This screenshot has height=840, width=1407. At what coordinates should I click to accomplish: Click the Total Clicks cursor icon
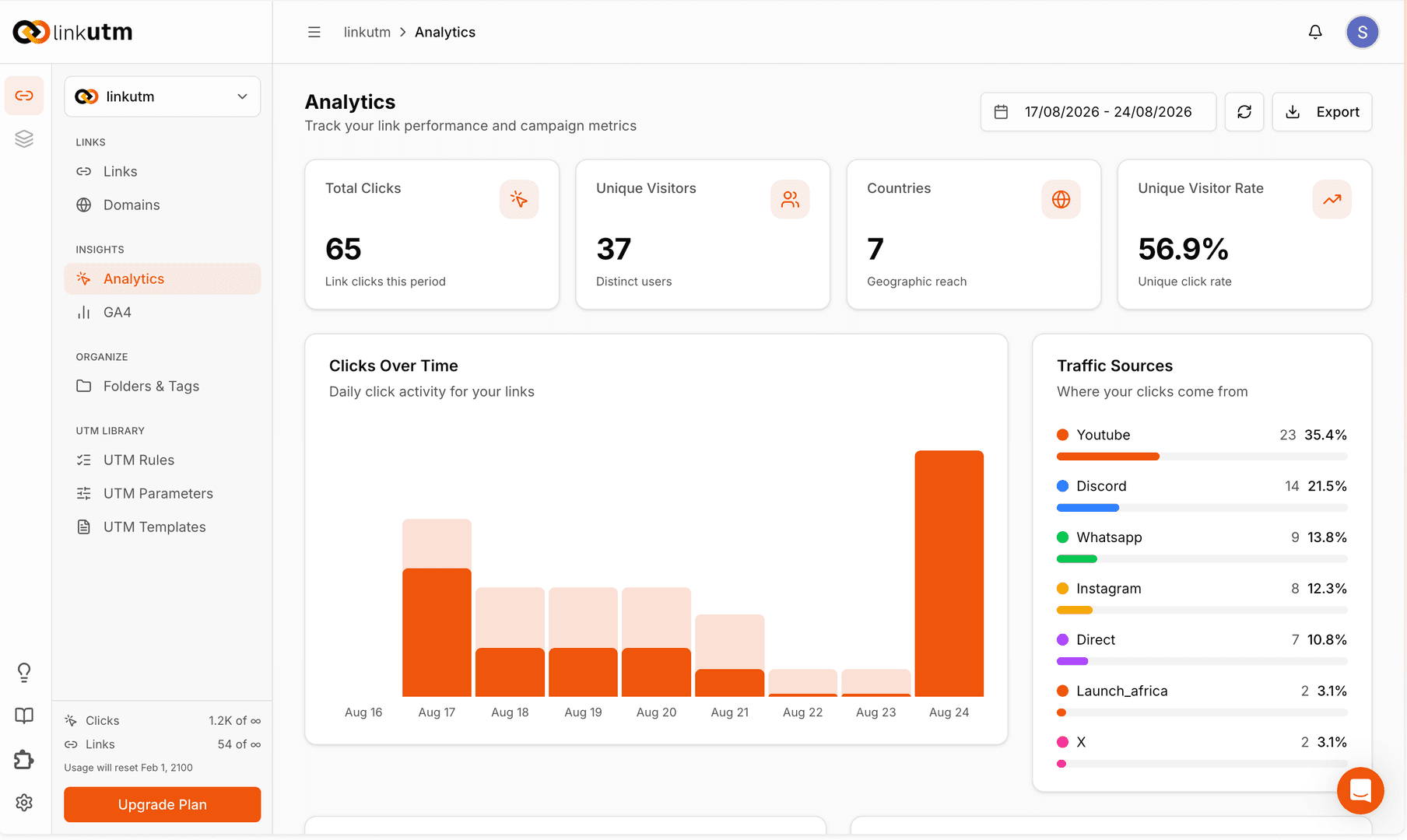click(519, 199)
